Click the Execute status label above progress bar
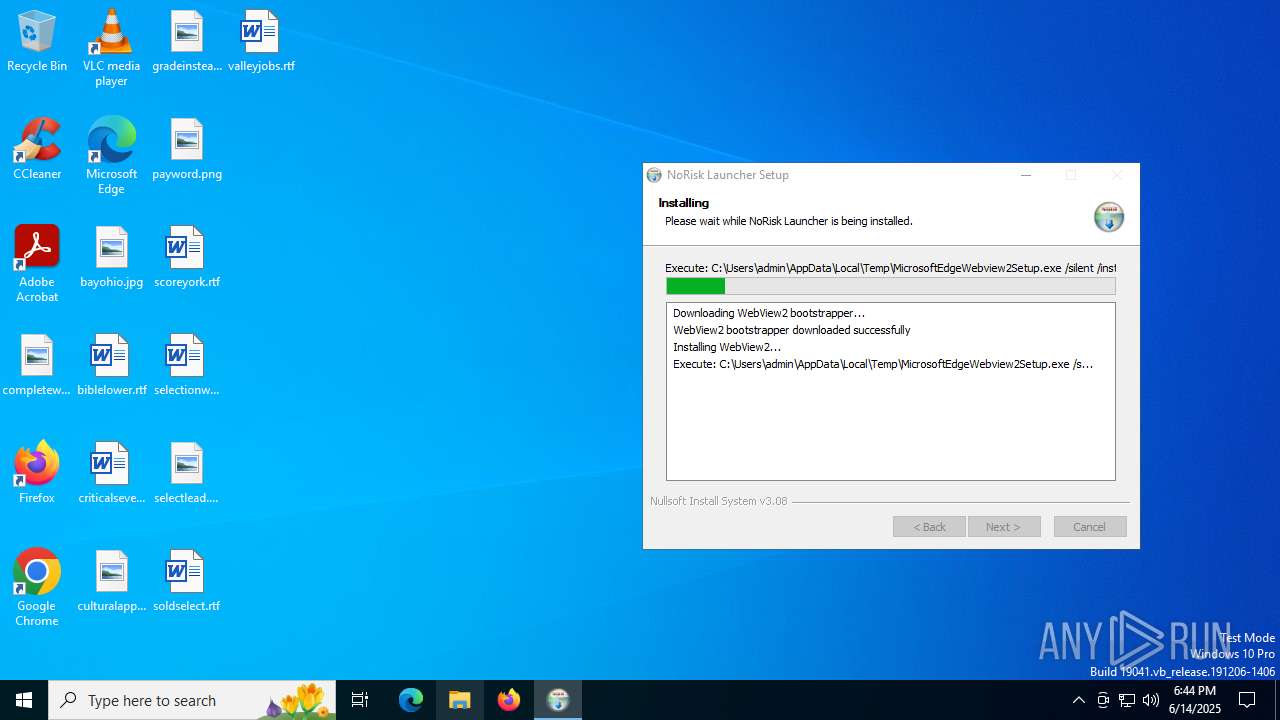Image resolution: width=1280 pixels, height=720 pixels. (890, 268)
